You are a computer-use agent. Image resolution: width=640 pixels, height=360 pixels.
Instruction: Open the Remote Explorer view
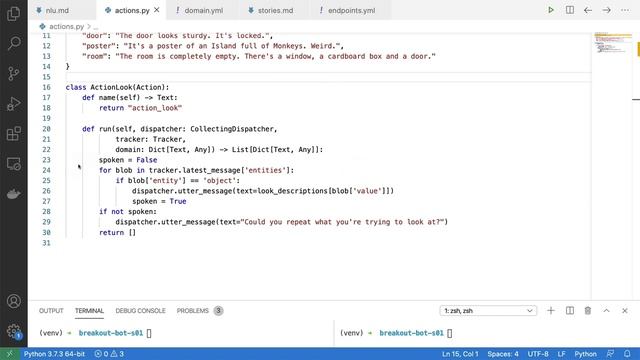[x=13, y=164]
